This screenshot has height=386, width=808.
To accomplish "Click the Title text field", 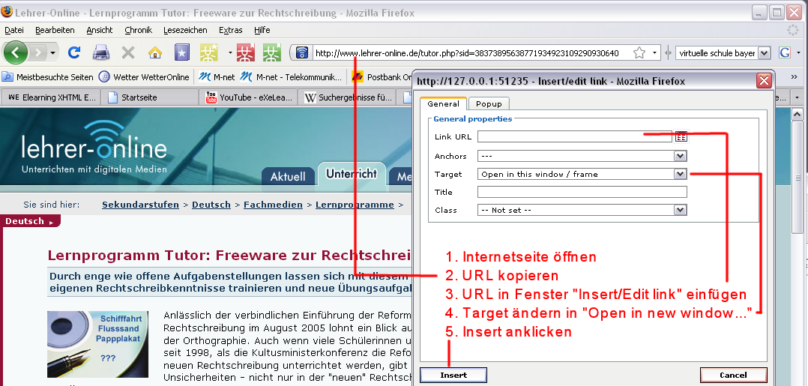I will pyautogui.click(x=582, y=192).
